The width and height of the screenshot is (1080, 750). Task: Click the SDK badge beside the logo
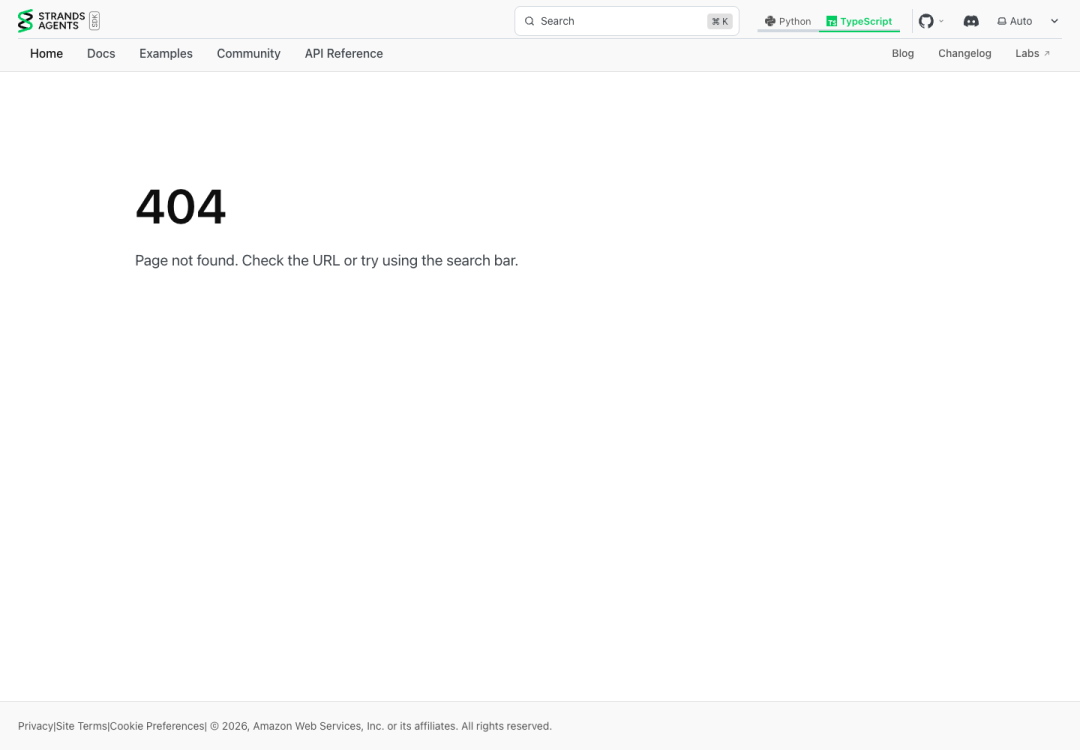(x=94, y=21)
